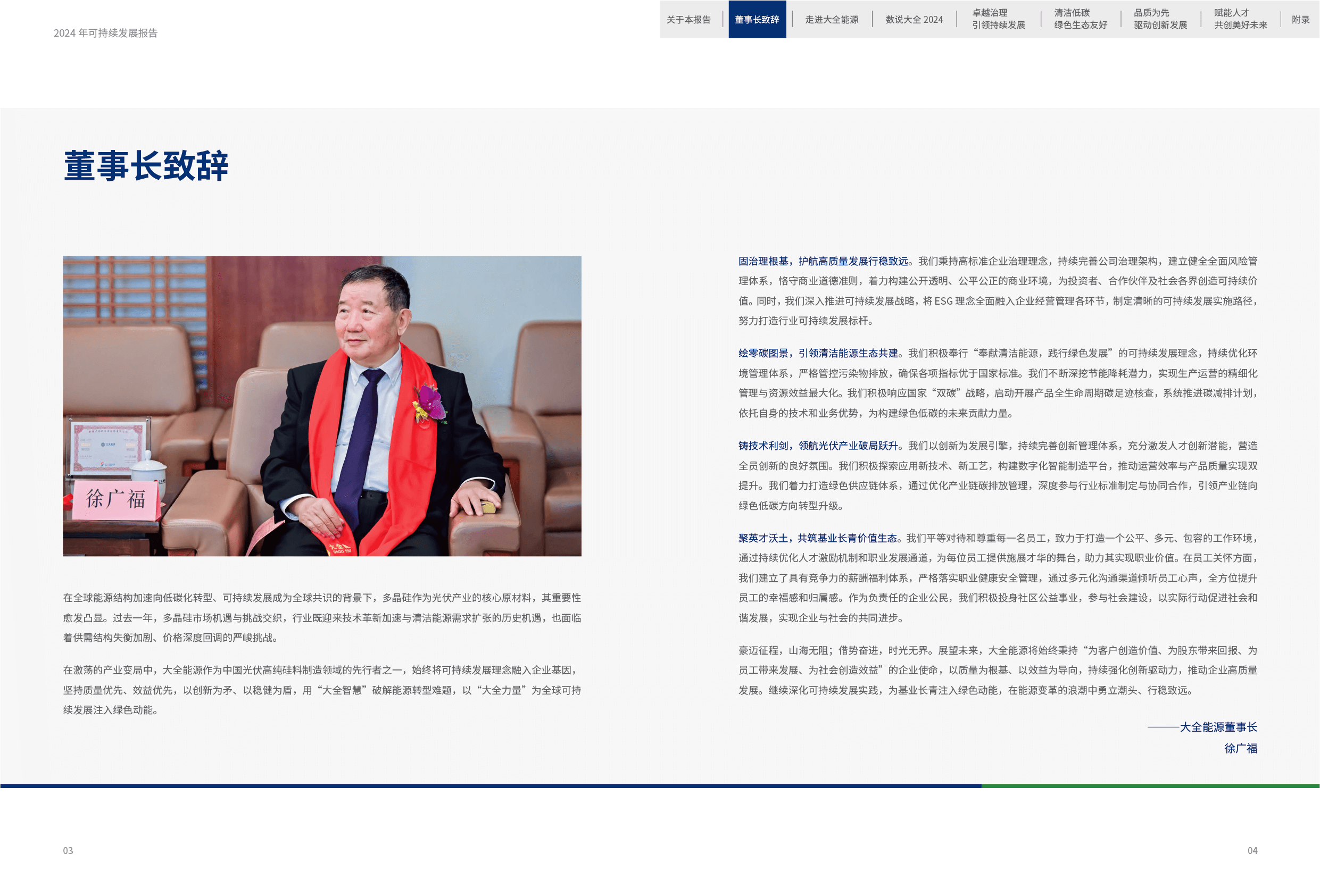This screenshot has height=896, width=1320.
Task: Go to the 走进大全能源 tab
Action: point(831,19)
